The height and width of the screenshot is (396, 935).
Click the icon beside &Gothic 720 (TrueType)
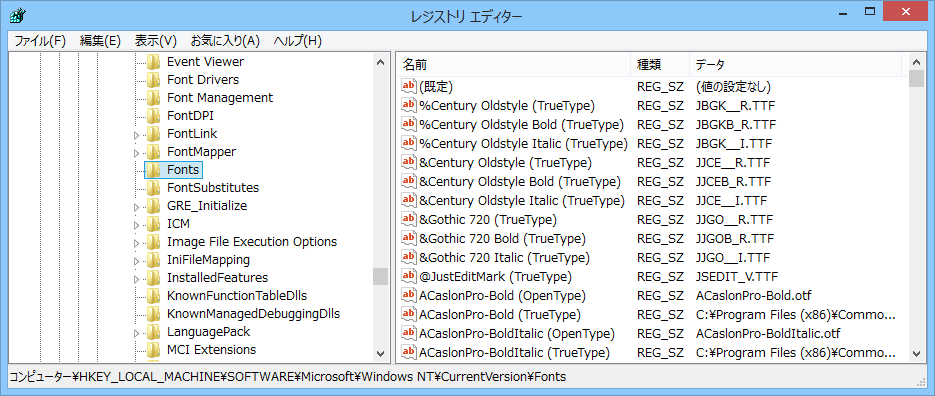(408, 219)
